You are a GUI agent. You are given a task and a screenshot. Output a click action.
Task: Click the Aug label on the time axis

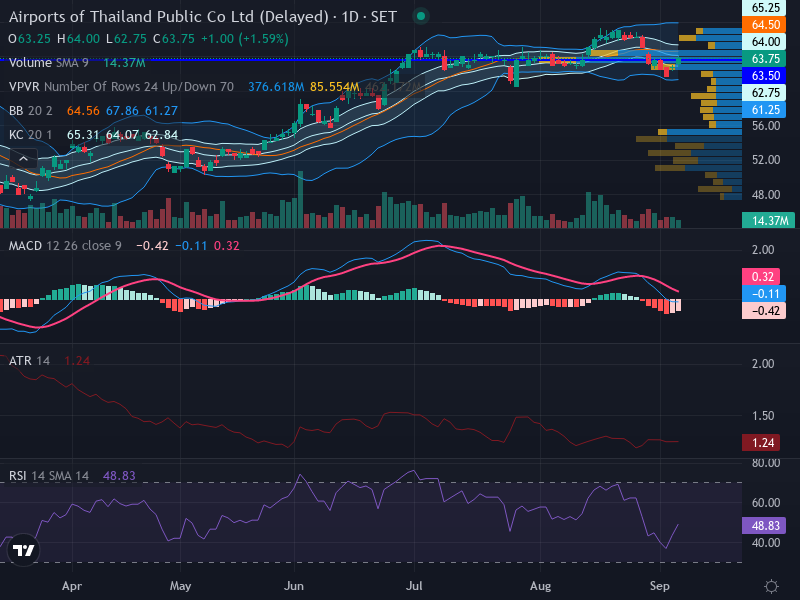pyautogui.click(x=540, y=586)
